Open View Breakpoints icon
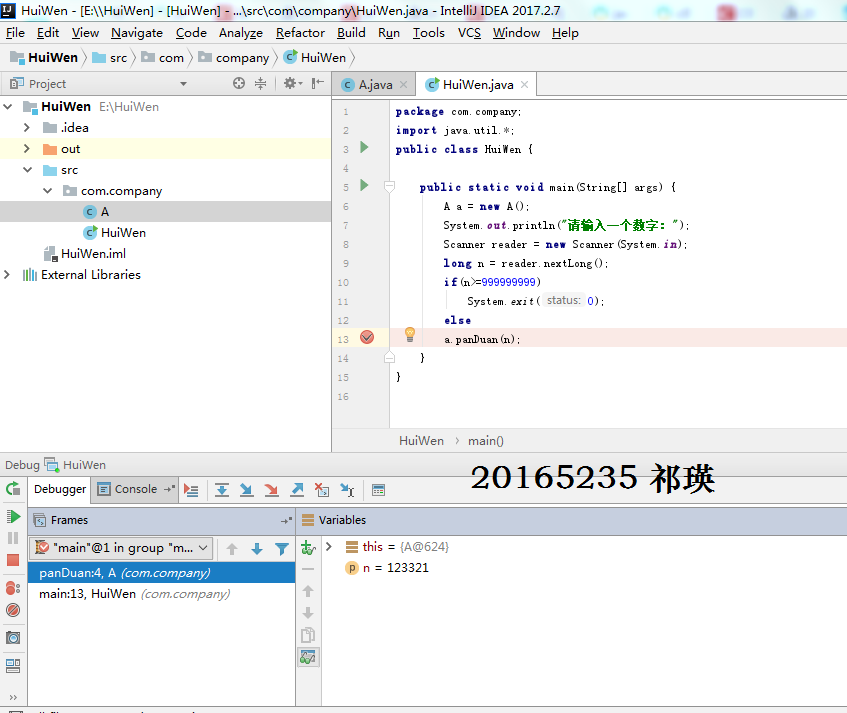The height and width of the screenshot is (713, 847). [13, 588]
